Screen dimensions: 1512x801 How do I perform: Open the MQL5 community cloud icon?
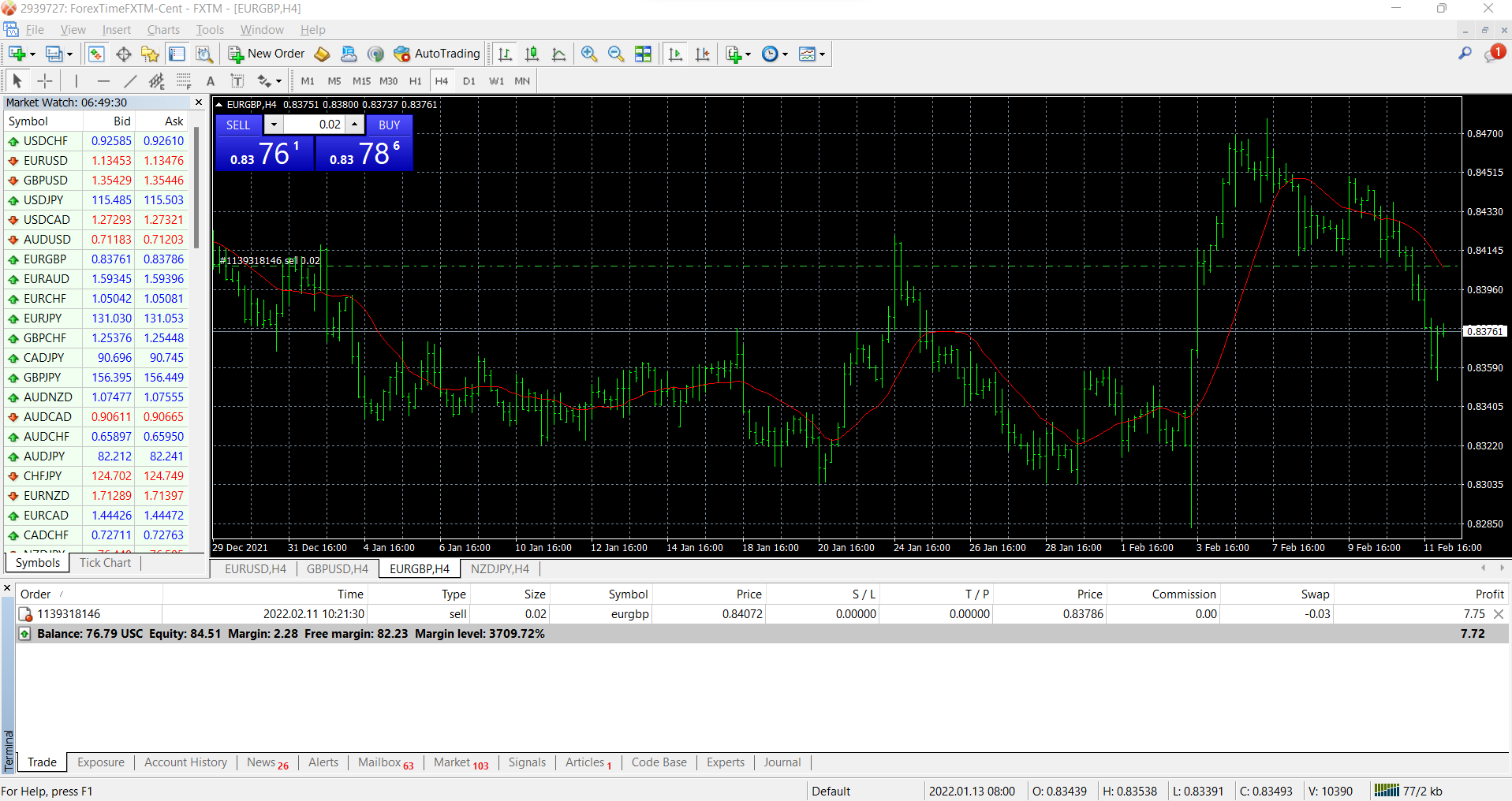pos(349,54)
